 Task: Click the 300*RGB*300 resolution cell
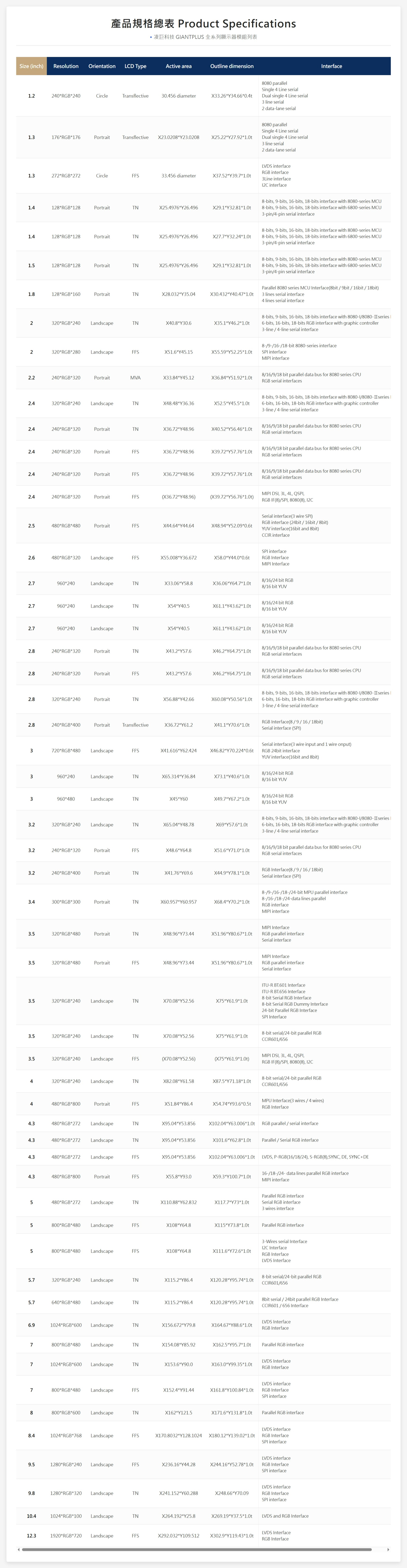[x=66, y=902]
